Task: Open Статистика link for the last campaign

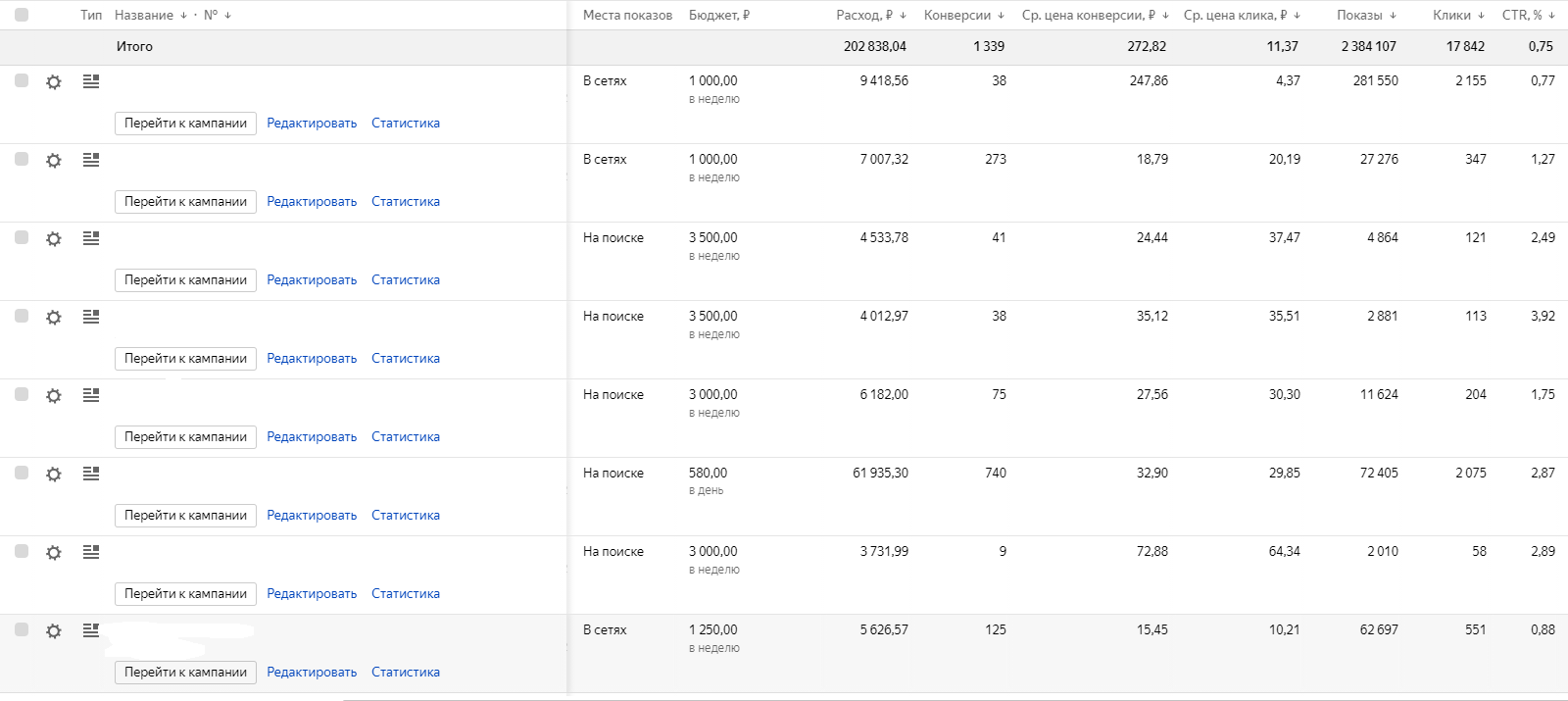Action: (406, 673)
